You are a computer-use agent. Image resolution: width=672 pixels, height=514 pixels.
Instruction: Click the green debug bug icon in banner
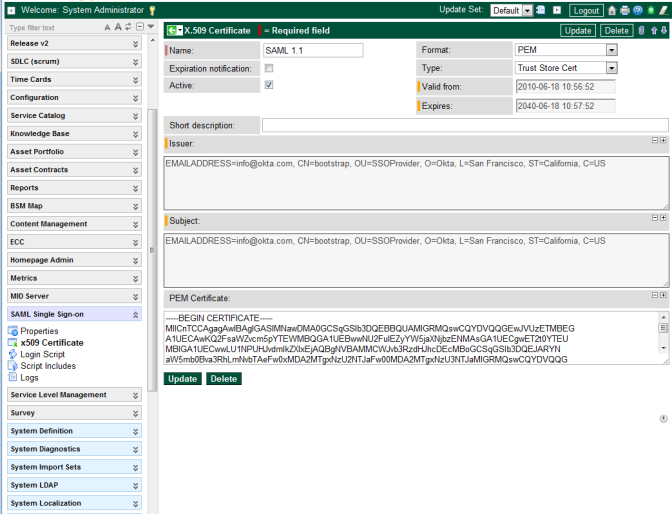(650, 10)
